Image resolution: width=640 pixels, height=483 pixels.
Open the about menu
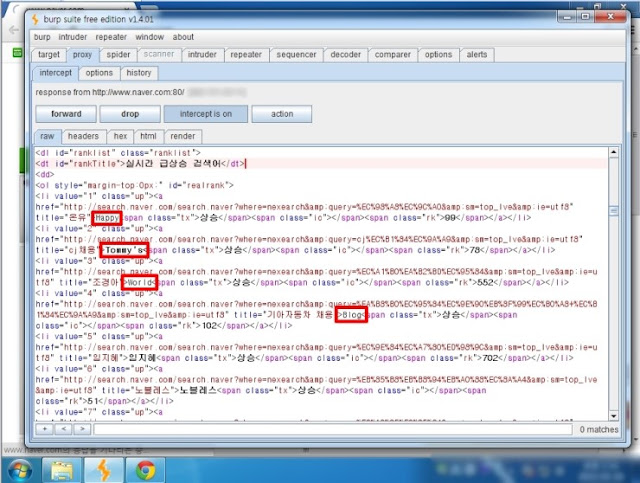tap(183, 37)
